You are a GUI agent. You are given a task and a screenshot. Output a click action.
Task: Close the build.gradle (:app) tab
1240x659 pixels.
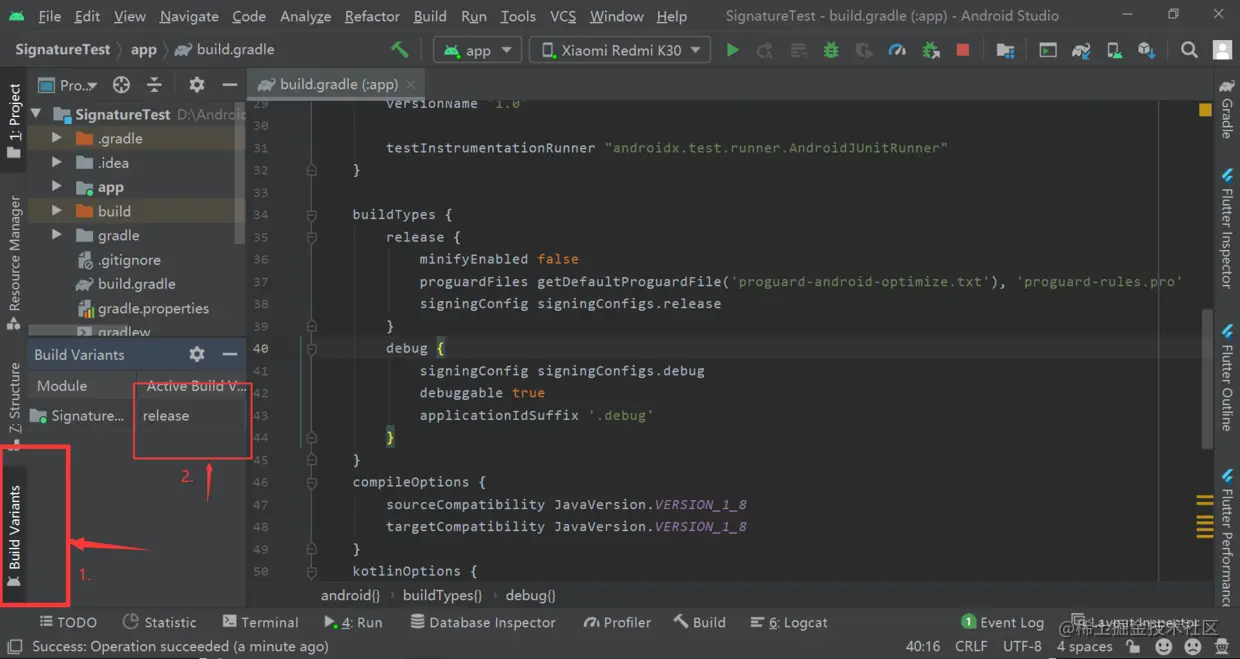[x=411, y=85]
